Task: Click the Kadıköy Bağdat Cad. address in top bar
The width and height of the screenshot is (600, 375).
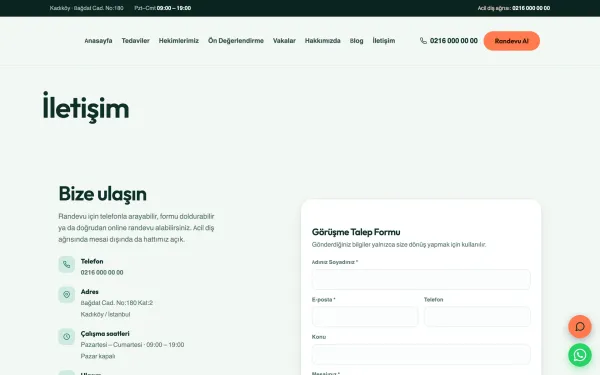Action: [x=86, y=8]
